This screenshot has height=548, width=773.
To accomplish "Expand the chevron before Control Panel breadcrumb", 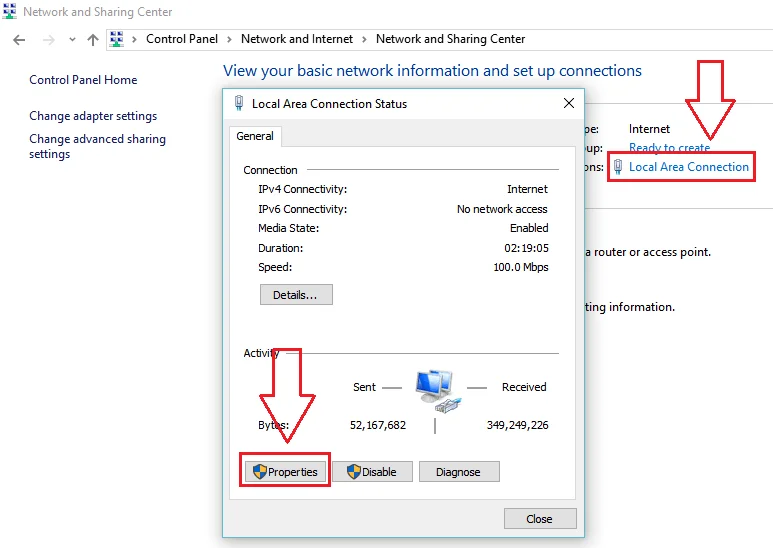I will [x=134, y=39].
